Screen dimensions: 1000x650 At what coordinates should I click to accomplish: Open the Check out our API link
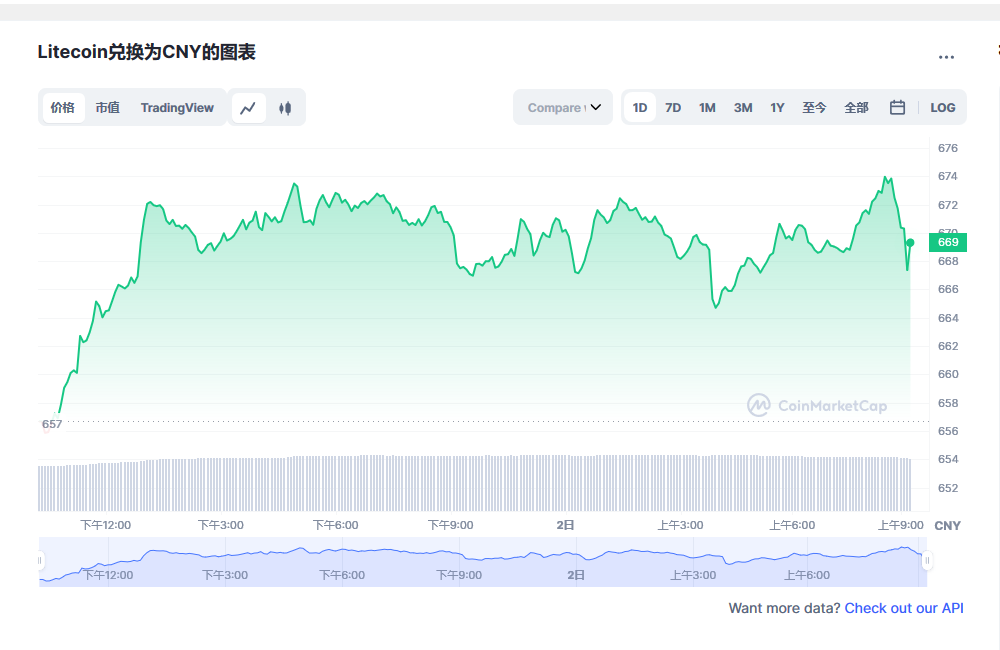tap(904, 608)
